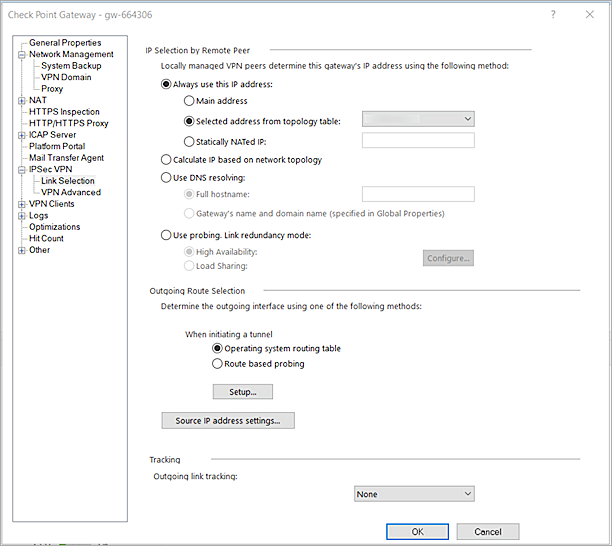Open HTTP/HTTPS Proxy settings
The image size is (612, 546).
tap(69, 123)
